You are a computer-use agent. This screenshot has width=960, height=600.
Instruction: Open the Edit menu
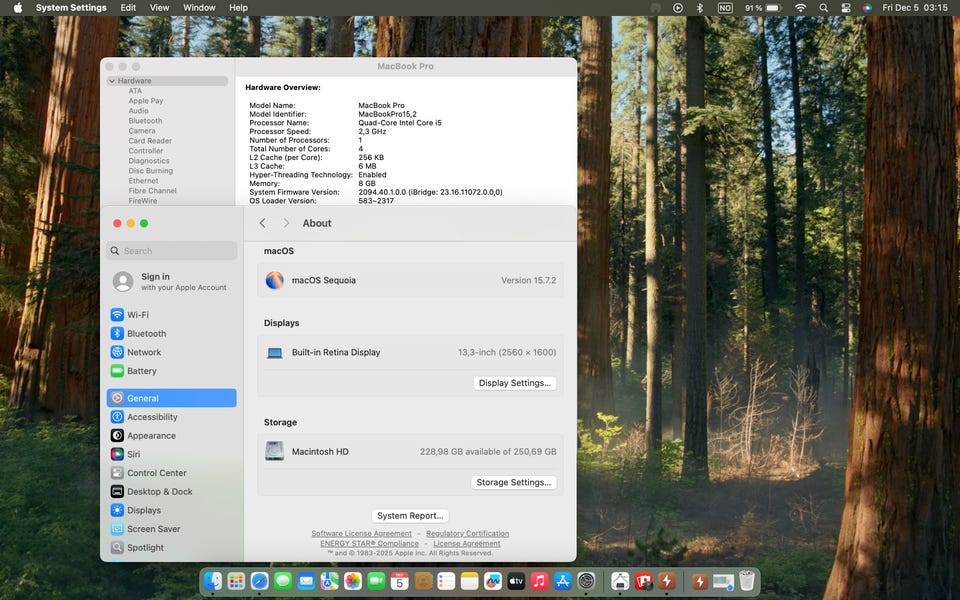click(128, 8)
